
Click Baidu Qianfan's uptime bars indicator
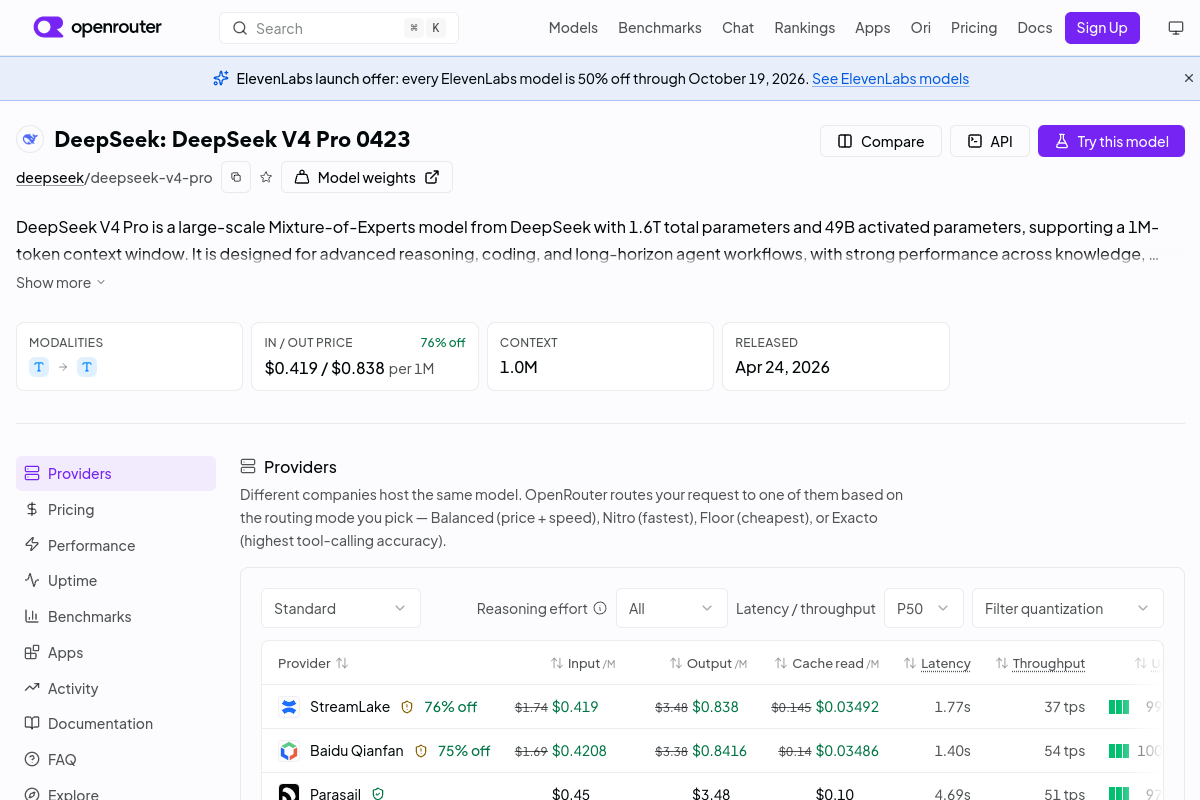coord(1119,750)
